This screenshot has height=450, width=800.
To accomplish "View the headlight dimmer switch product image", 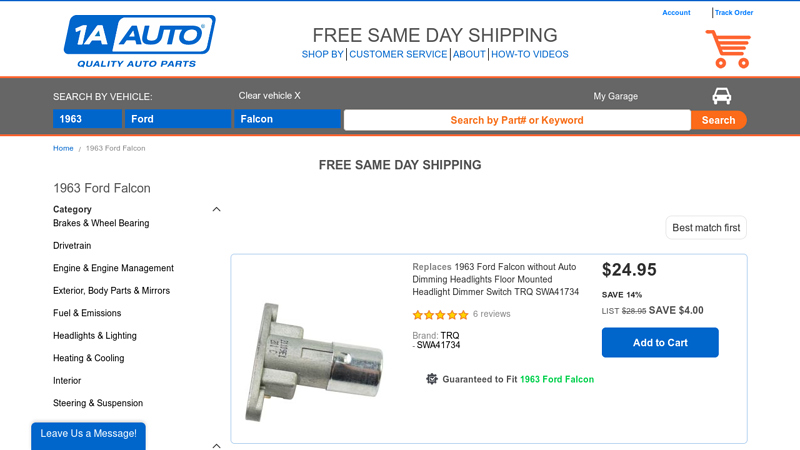I will pyautogui.click(x=315, y=360).
